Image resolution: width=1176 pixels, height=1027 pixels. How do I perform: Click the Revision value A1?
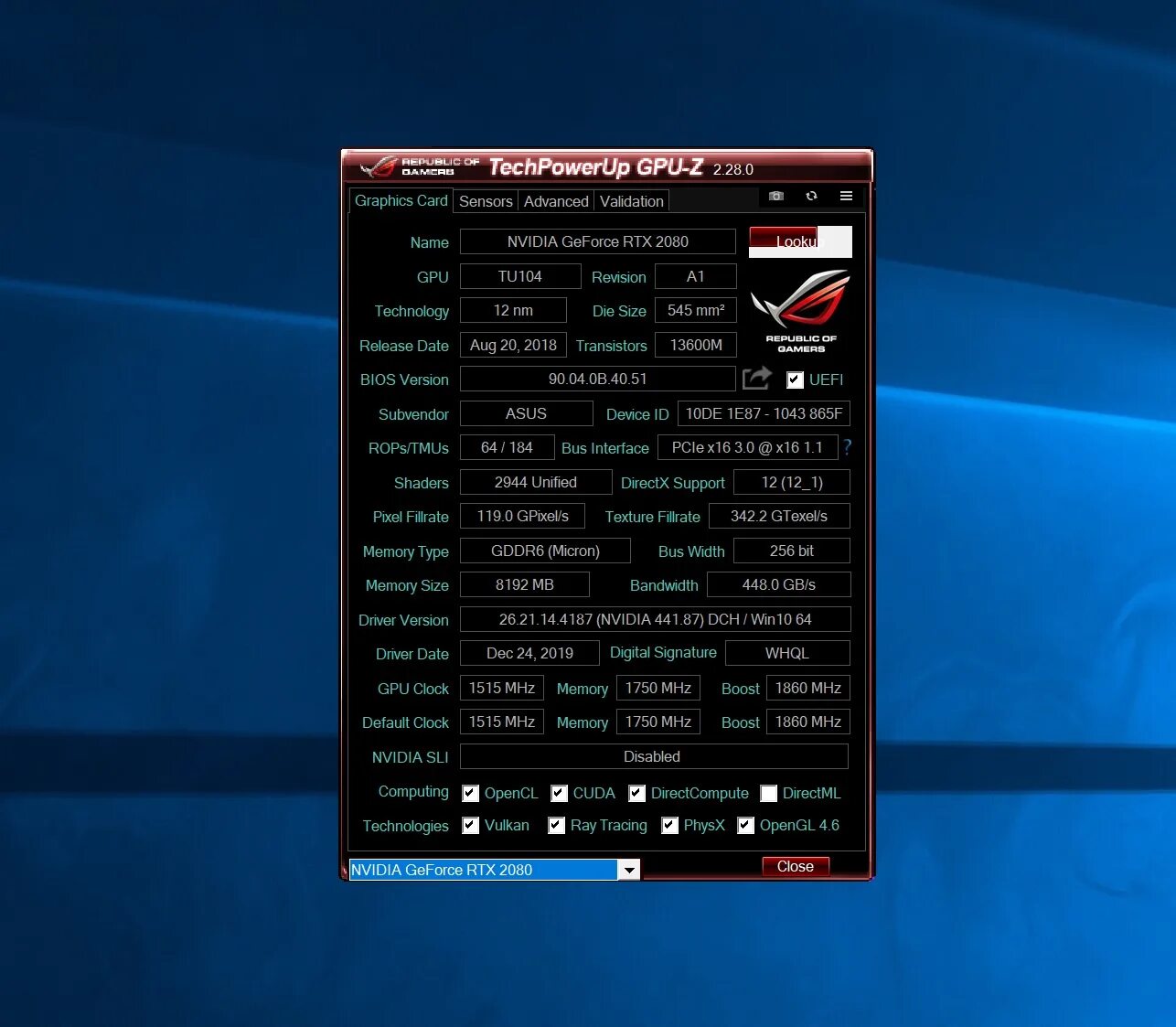coord(696,276)
